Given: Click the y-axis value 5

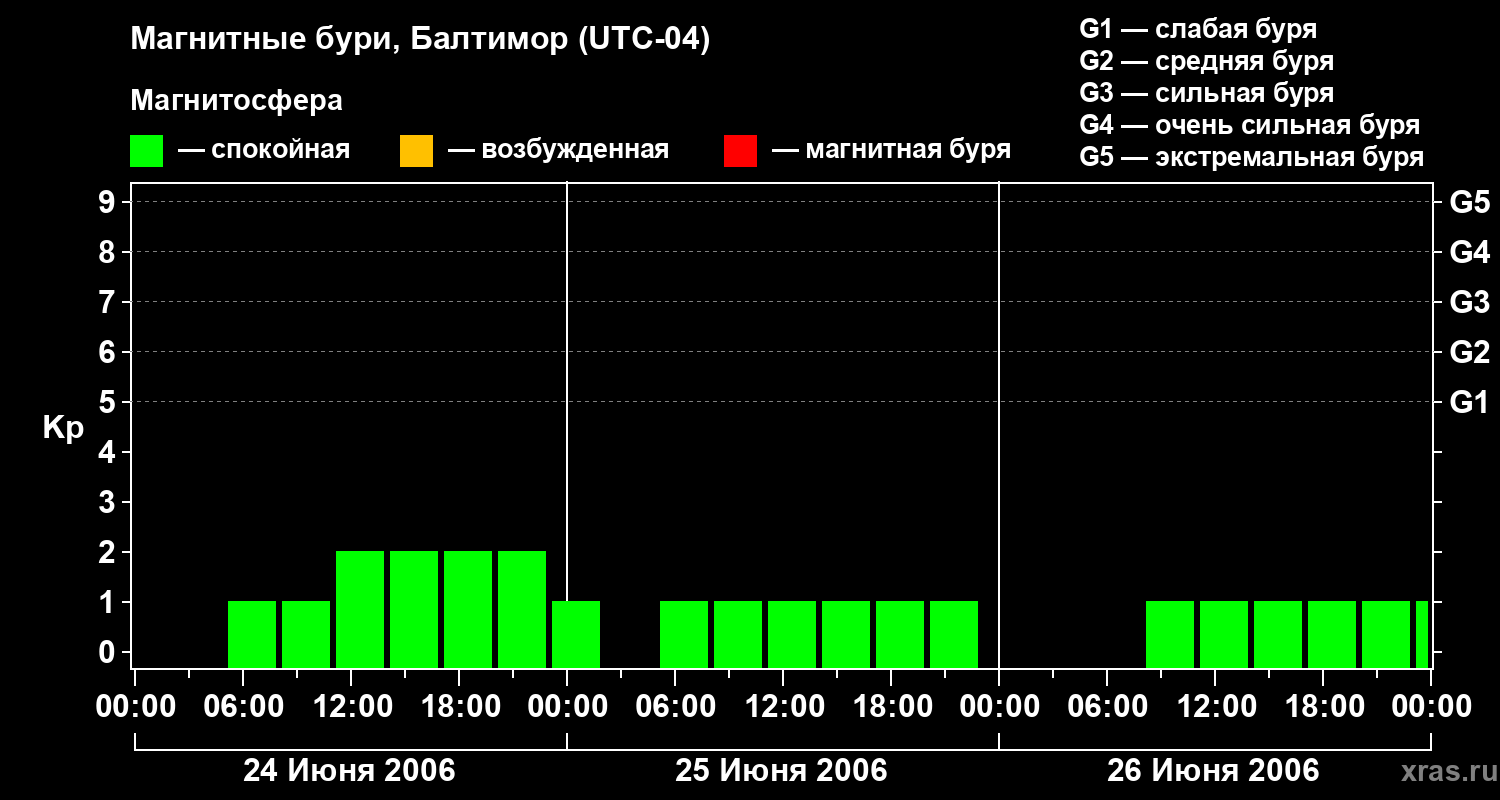Looking at the screenshot, I should click(109, 402).
